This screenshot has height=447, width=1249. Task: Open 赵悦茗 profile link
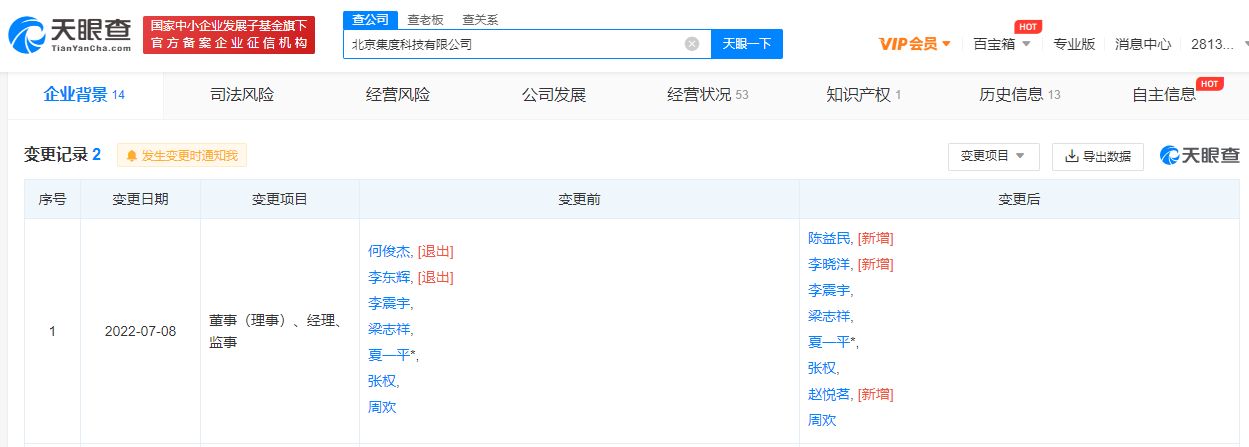click(x=829, y=394)
